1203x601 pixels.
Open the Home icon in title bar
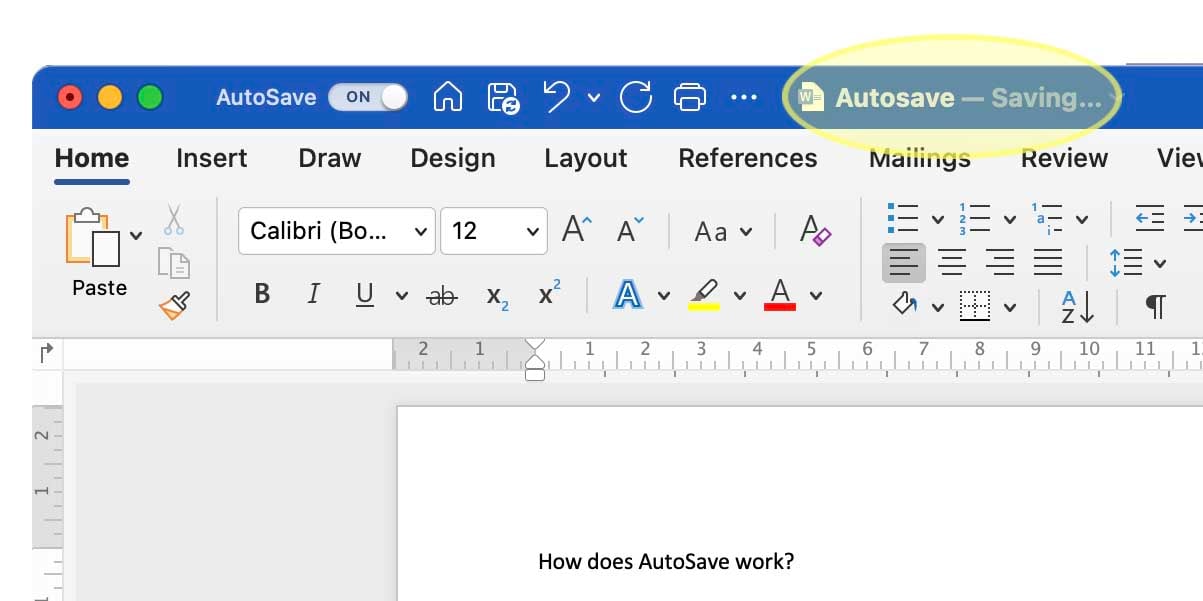(x=448, y=97)
